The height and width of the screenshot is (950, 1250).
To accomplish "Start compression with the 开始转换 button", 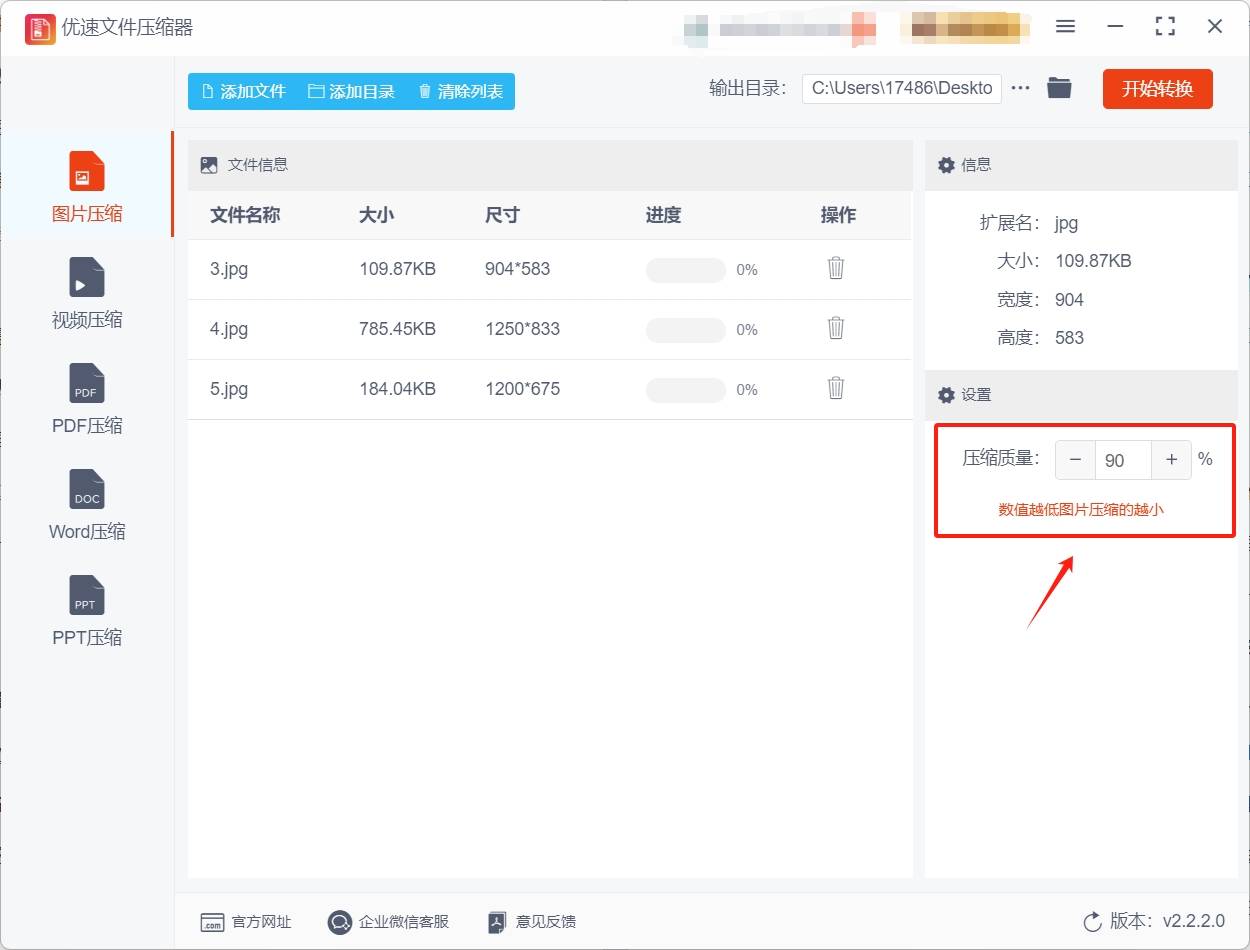I will tap(1157, 88).
